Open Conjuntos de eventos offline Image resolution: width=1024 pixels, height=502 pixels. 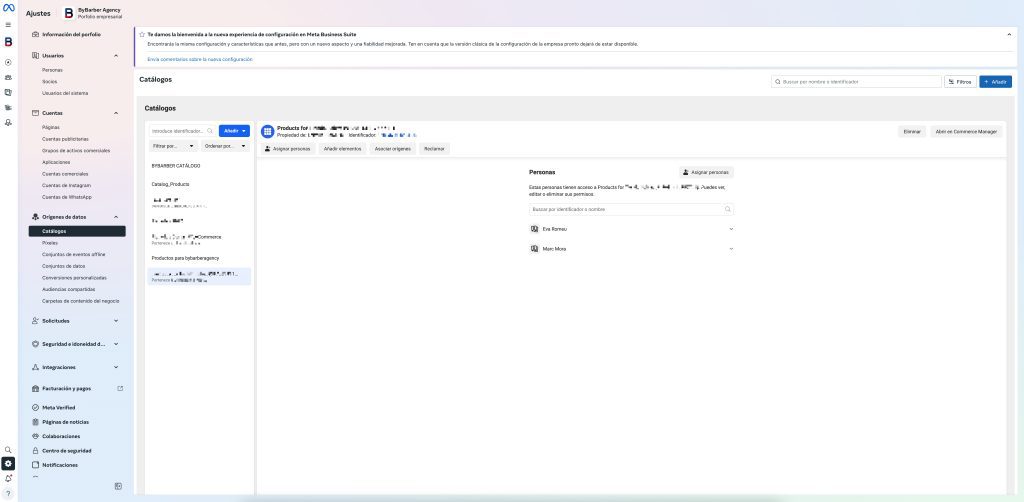pos(74,255)
